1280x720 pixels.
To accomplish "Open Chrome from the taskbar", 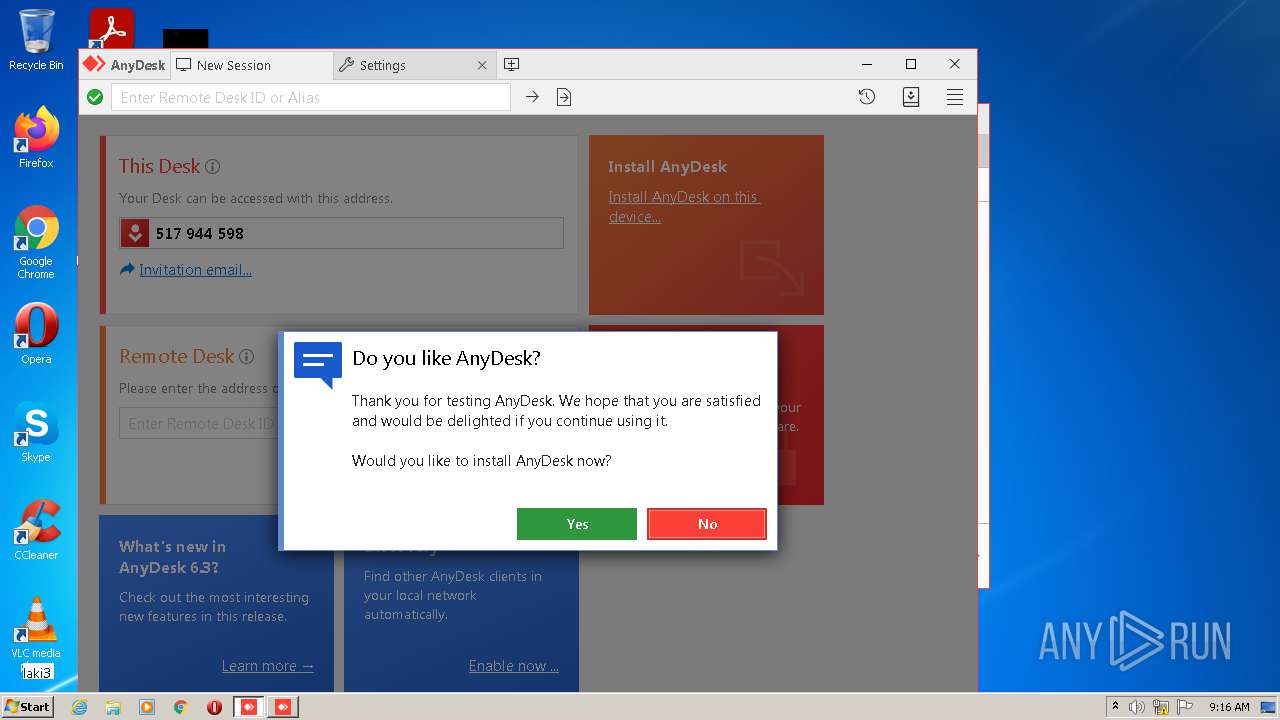I will (181, 707).
